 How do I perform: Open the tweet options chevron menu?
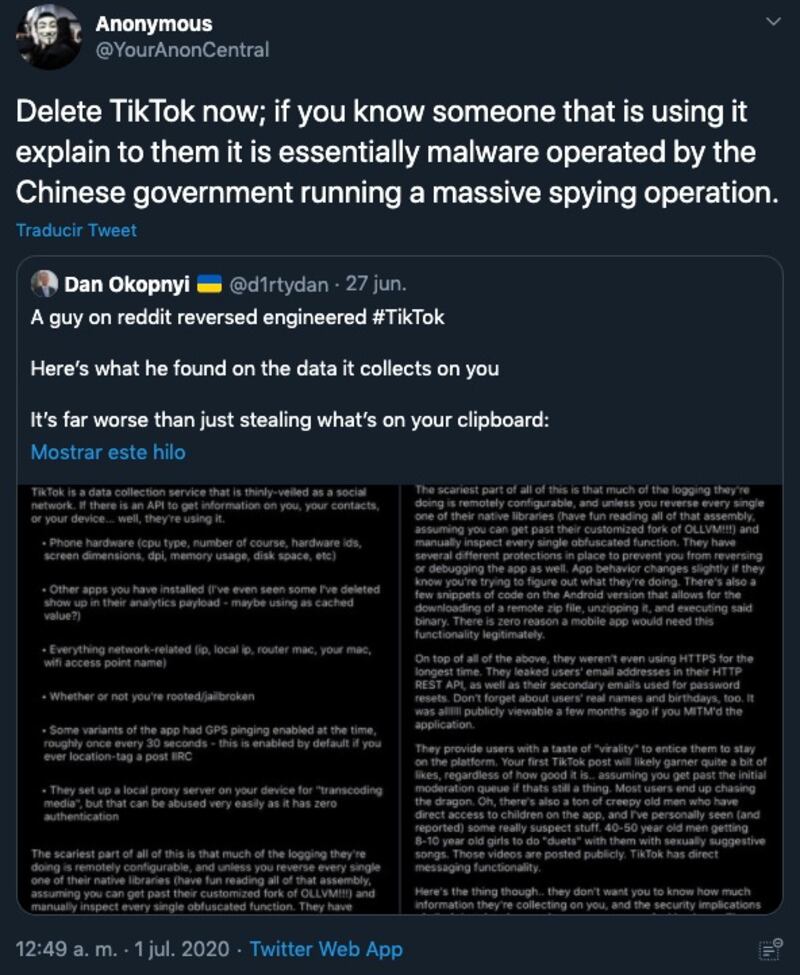coord(771,22)
